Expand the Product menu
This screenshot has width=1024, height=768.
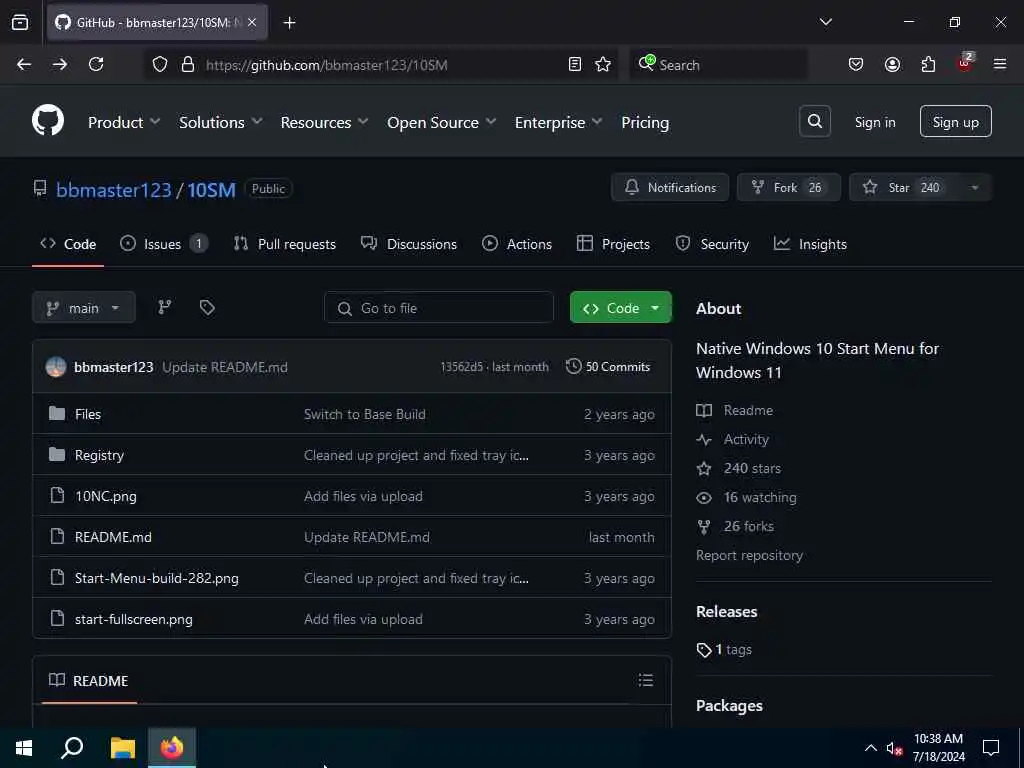(124, 122)
